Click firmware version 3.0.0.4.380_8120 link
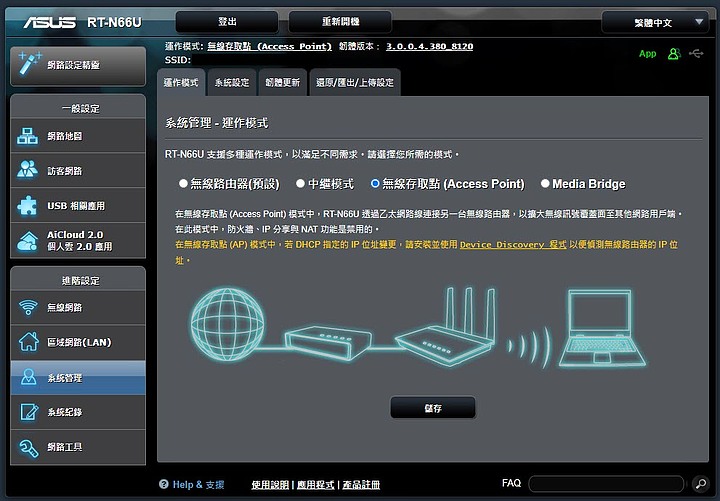Screen dimensions: 720x501 click(x=429, y=46)
